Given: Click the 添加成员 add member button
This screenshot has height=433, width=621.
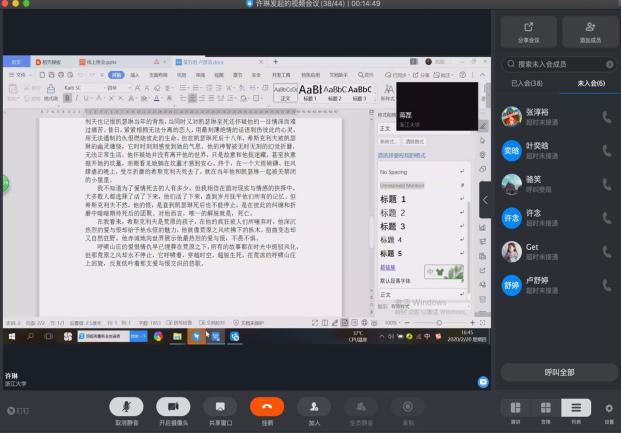Looking at the screenshot, I should click(x=587, y=31).
